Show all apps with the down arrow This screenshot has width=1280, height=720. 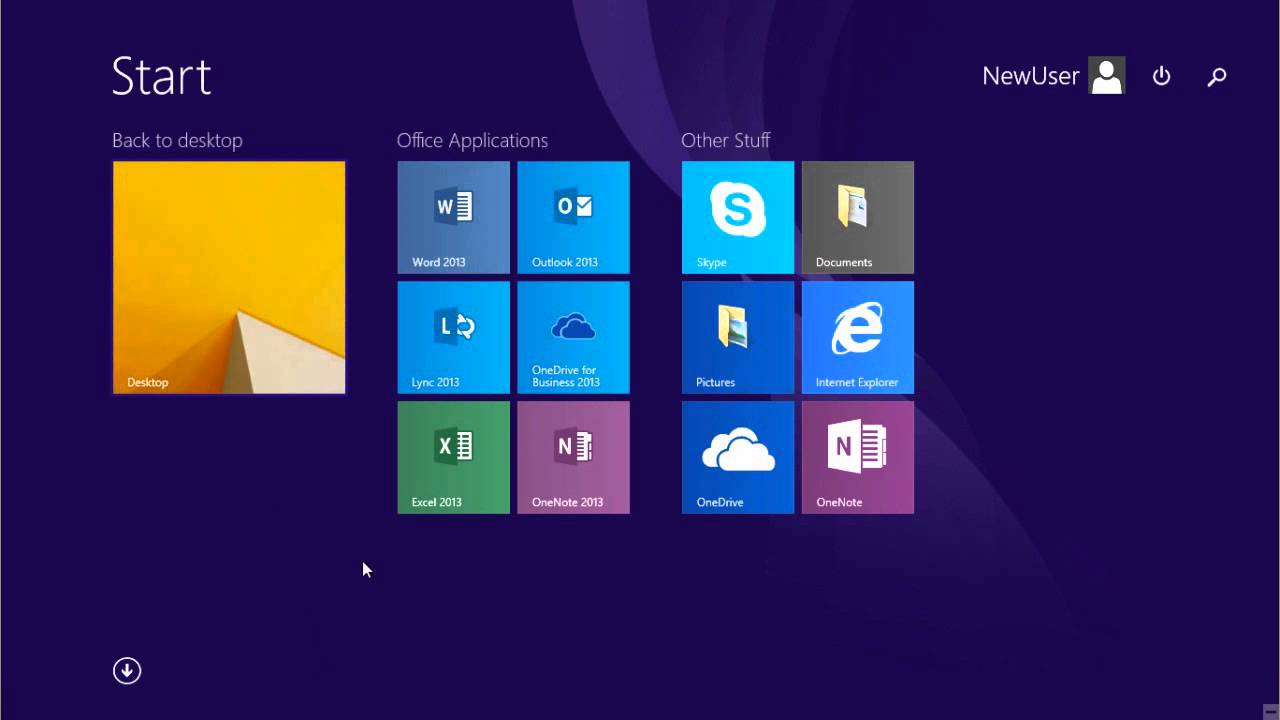tap(127, 671)
